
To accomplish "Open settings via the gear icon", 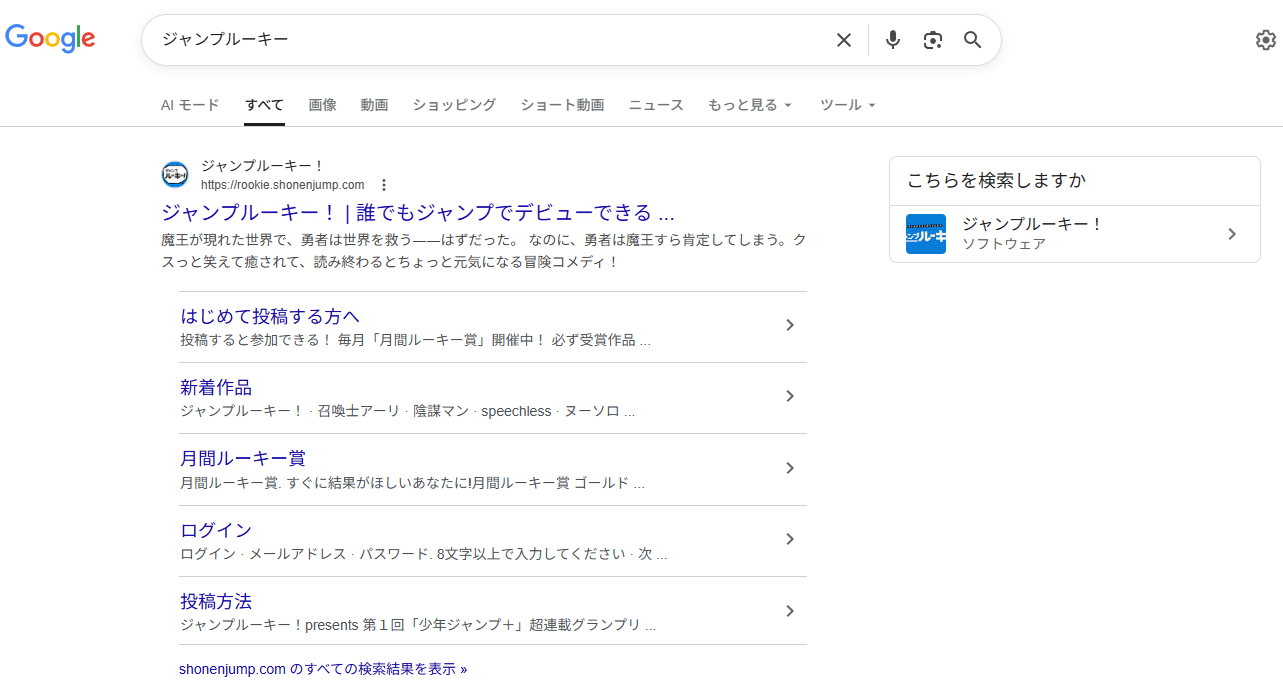I will (x=1265, y=40).
